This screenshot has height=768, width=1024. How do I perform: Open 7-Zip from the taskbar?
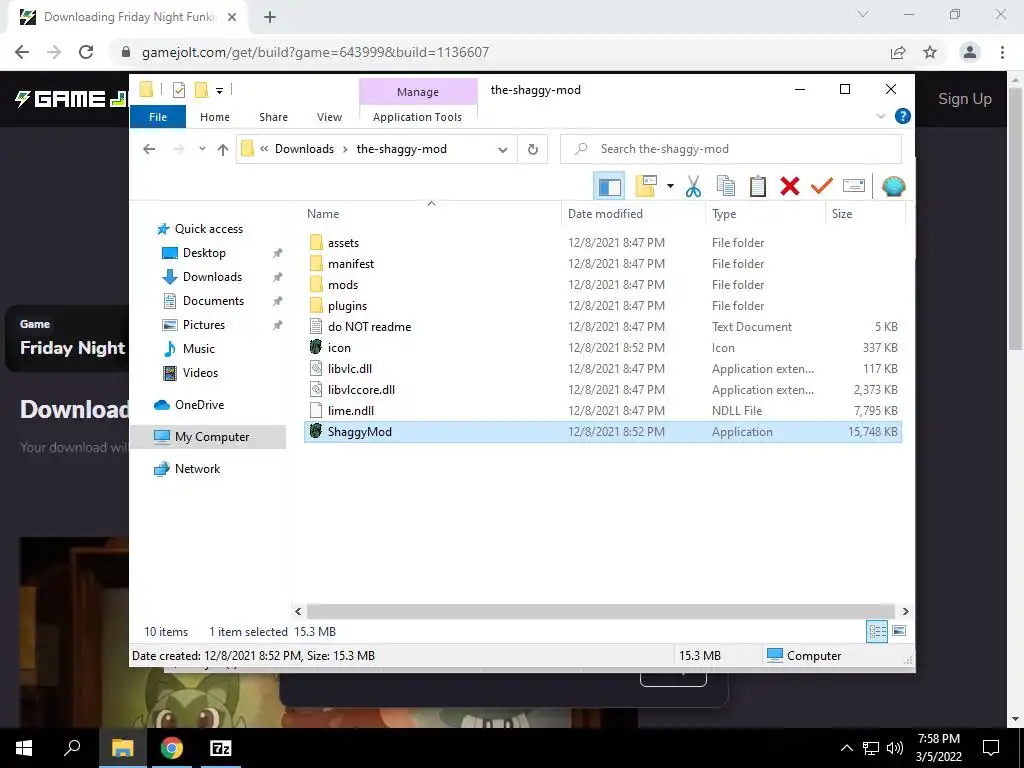221,748
